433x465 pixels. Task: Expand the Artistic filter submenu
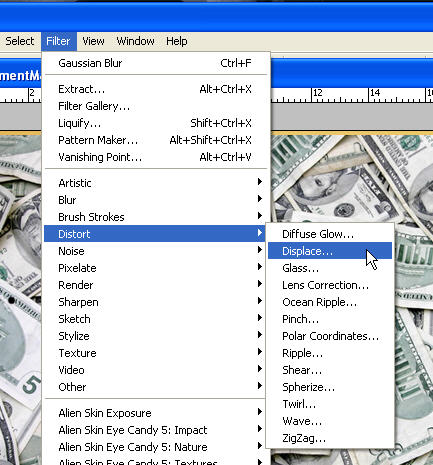pyautogui.click(x=155, y=183)
